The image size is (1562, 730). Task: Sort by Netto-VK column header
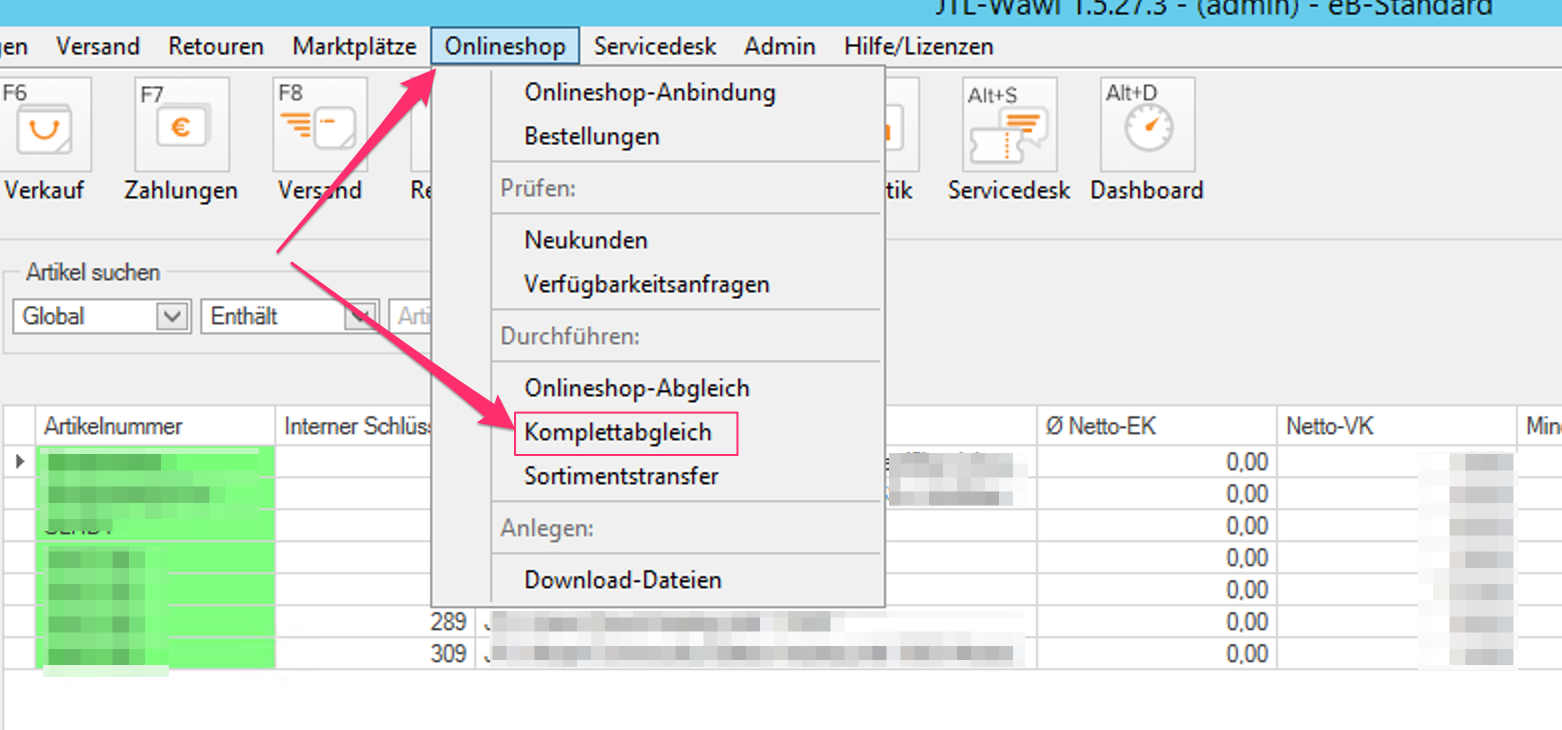click(x=1397, y=426)
